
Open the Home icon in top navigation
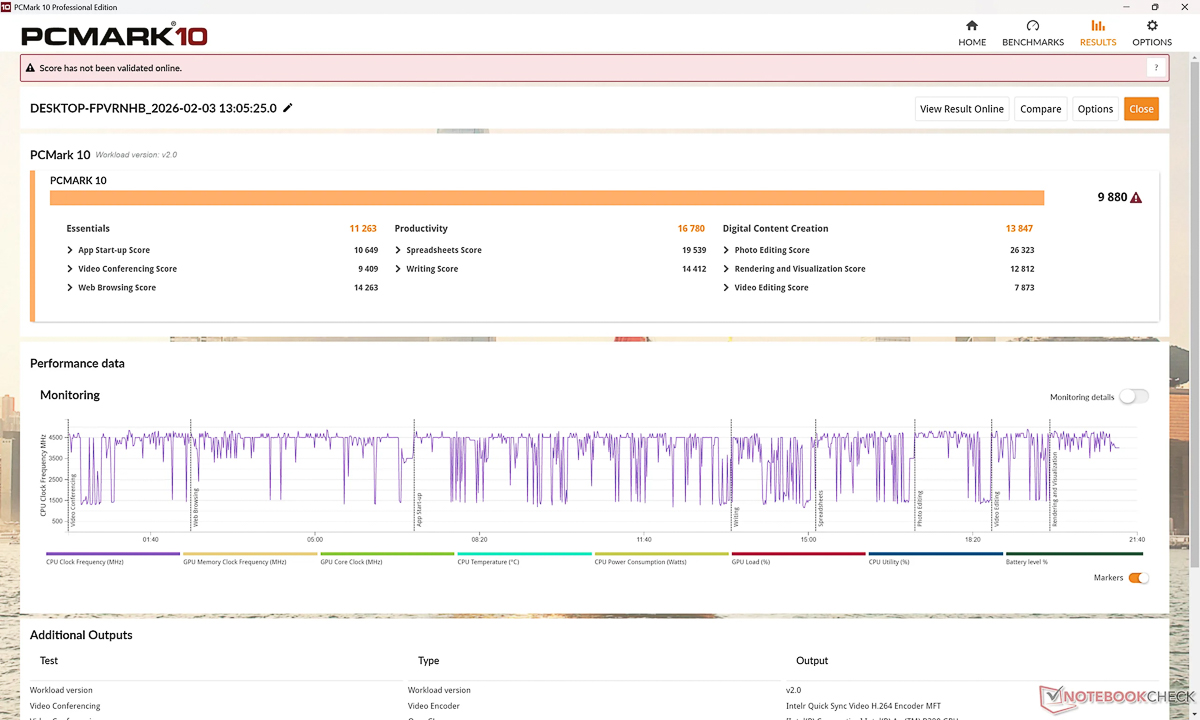pos(972,26)
